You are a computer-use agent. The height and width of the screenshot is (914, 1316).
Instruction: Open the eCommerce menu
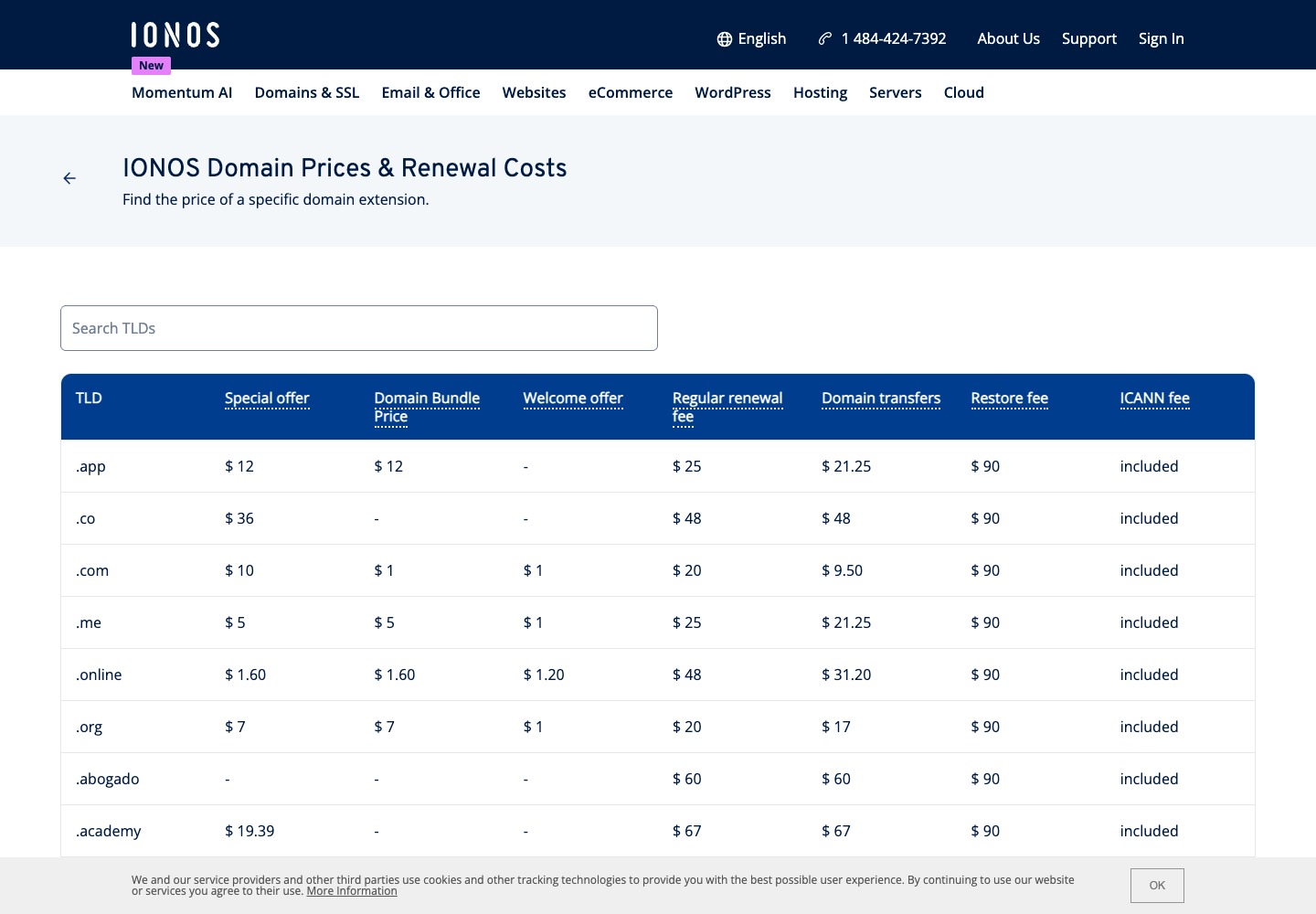click(631, 92)
